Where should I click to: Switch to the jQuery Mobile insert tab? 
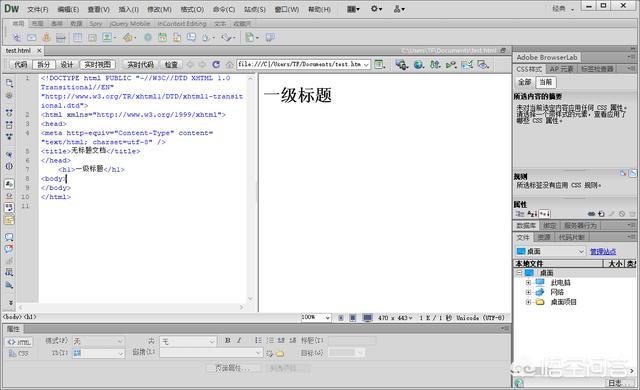[x=130, y=24]
